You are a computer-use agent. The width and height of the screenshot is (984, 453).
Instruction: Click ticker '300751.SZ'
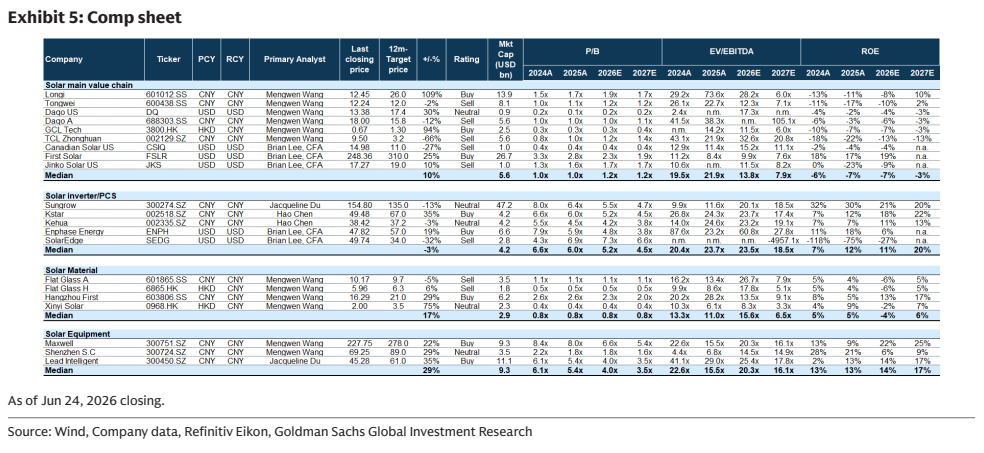pos(168,344)
